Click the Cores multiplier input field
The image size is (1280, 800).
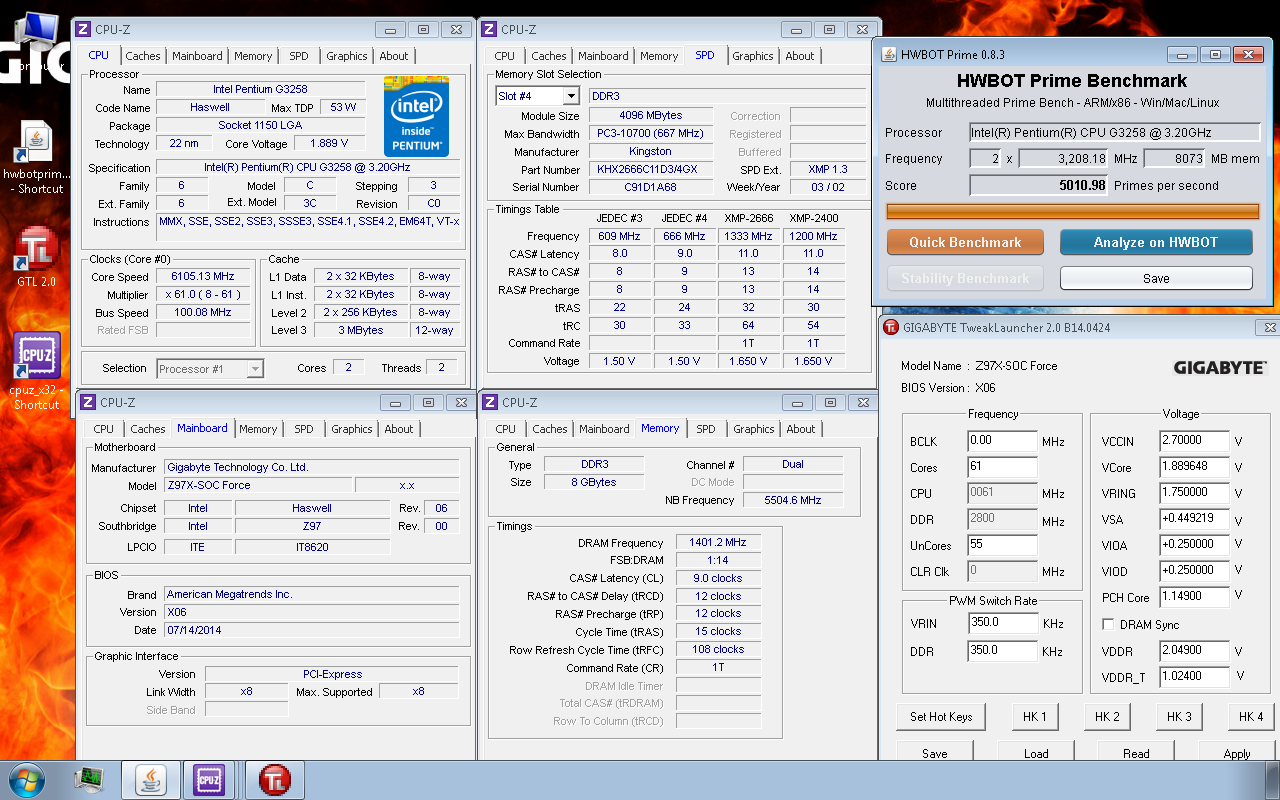click(1003, 467)
